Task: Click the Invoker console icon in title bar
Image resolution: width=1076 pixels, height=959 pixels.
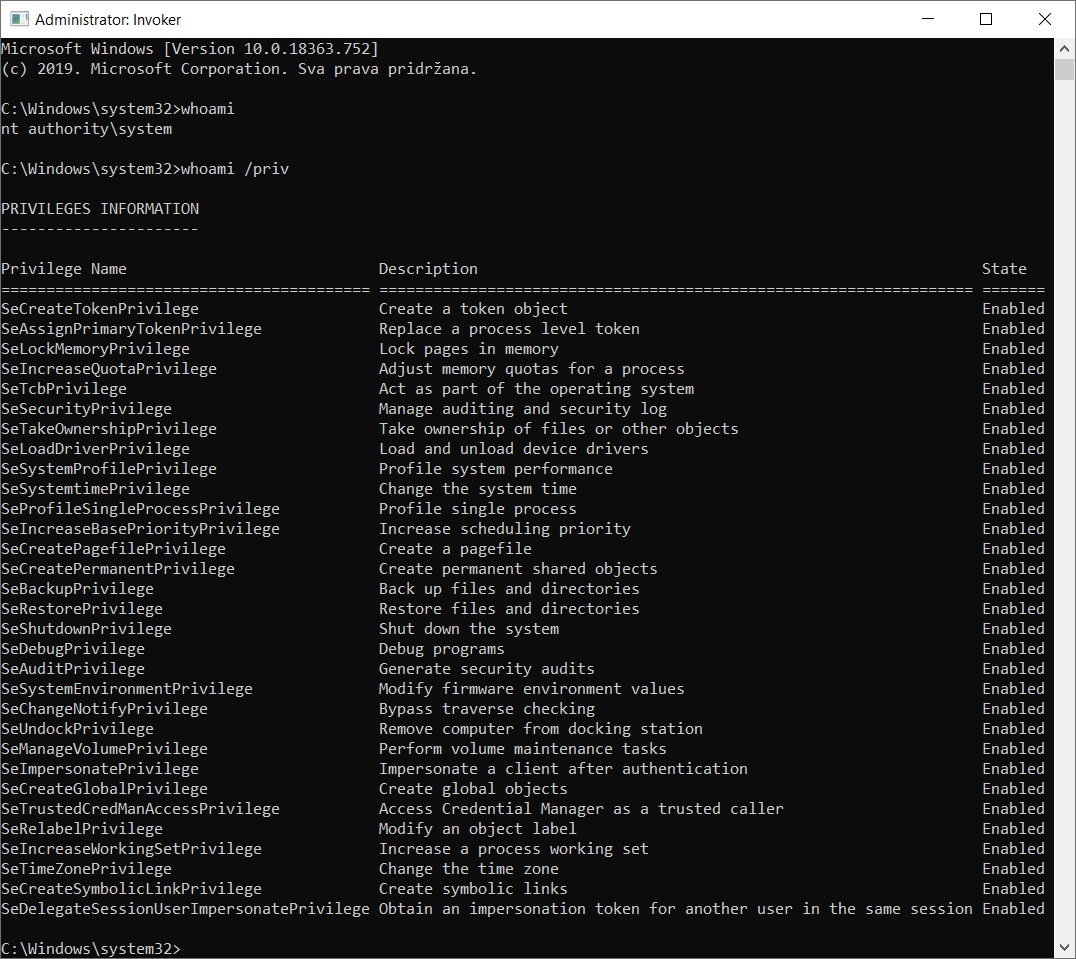Action: [x=19, y=19]
